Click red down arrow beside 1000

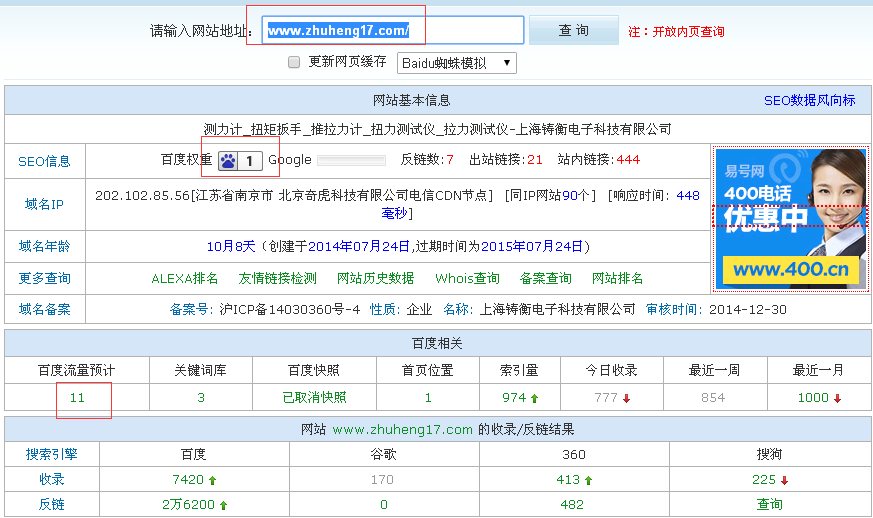[x=837, y=398]
